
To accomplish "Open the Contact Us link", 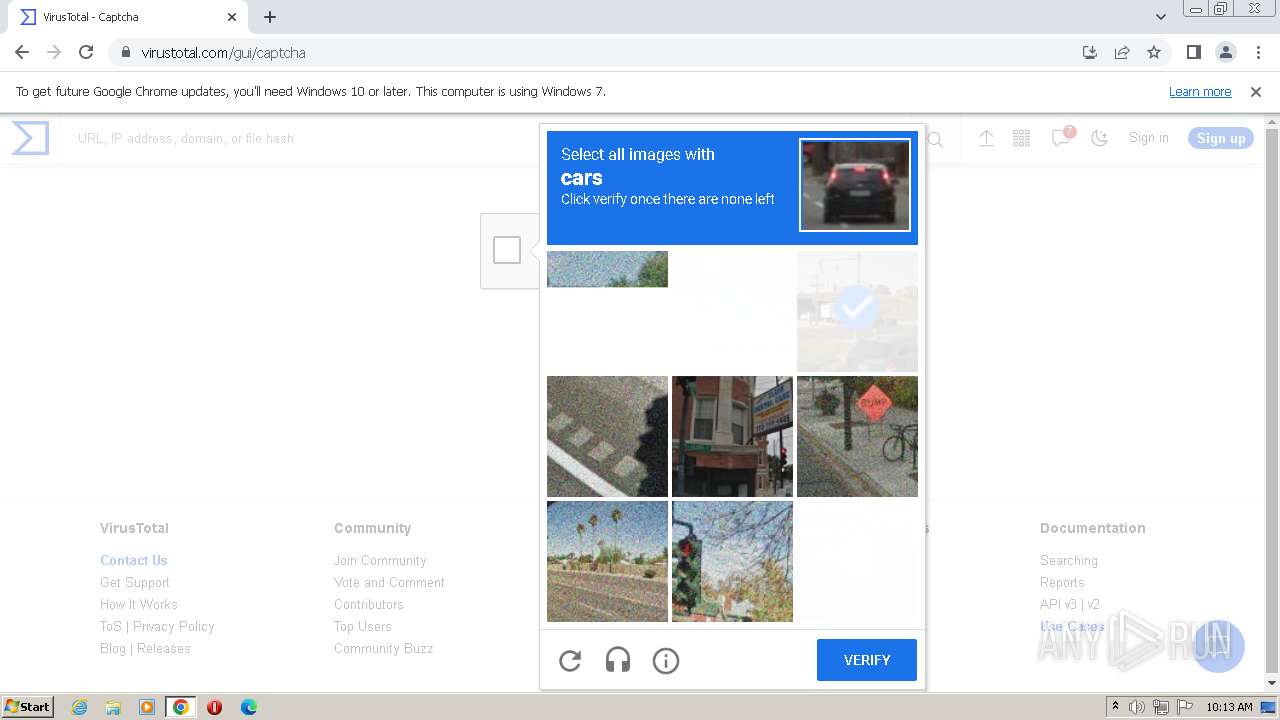I will pyautogui.click(x=134, y=560).
